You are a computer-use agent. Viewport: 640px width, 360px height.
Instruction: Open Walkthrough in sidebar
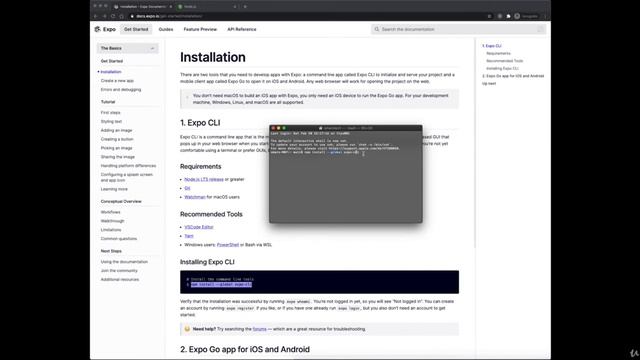112,221
